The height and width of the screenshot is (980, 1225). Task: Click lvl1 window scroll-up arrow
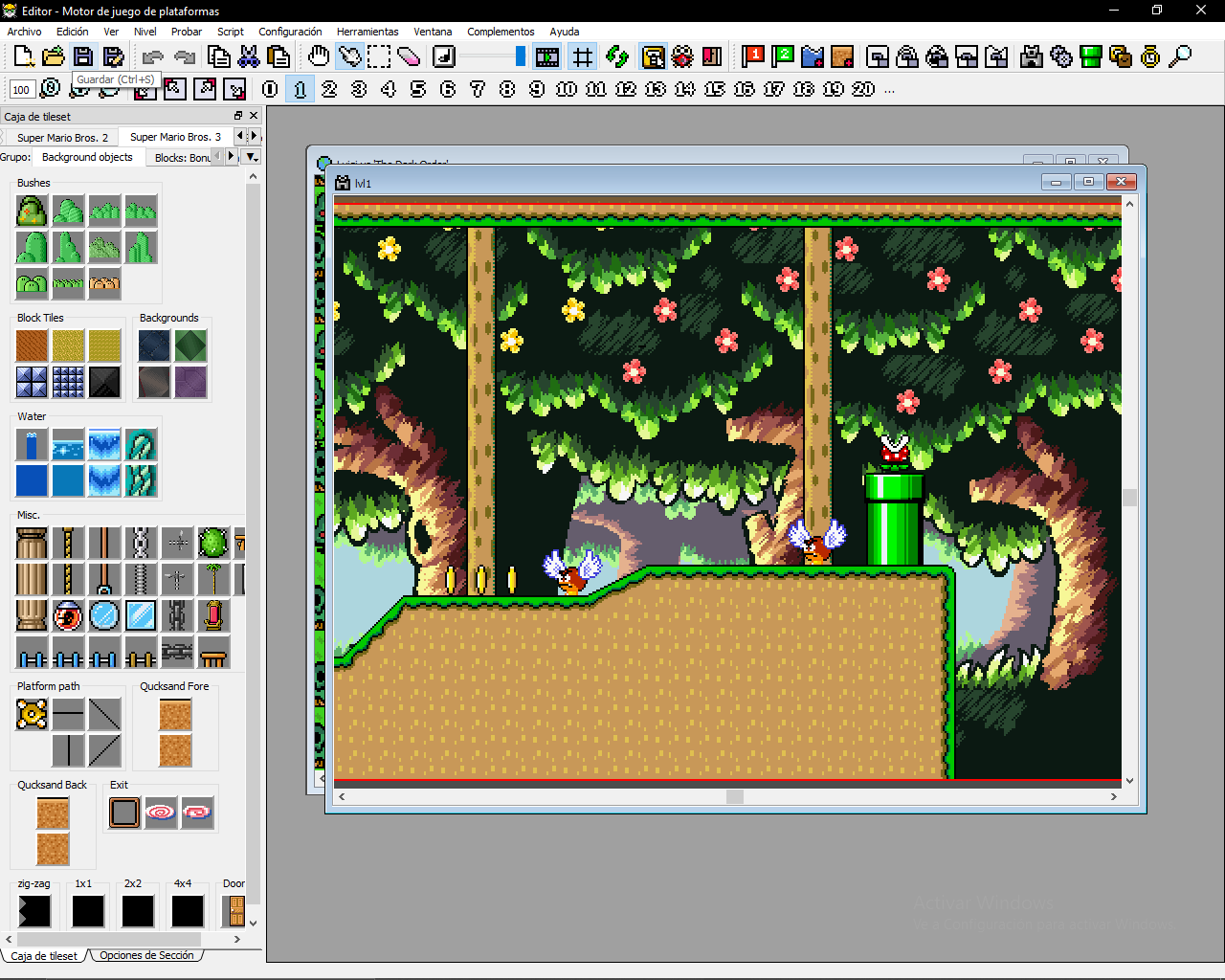pyautogui.click(x=1129, y=204)
